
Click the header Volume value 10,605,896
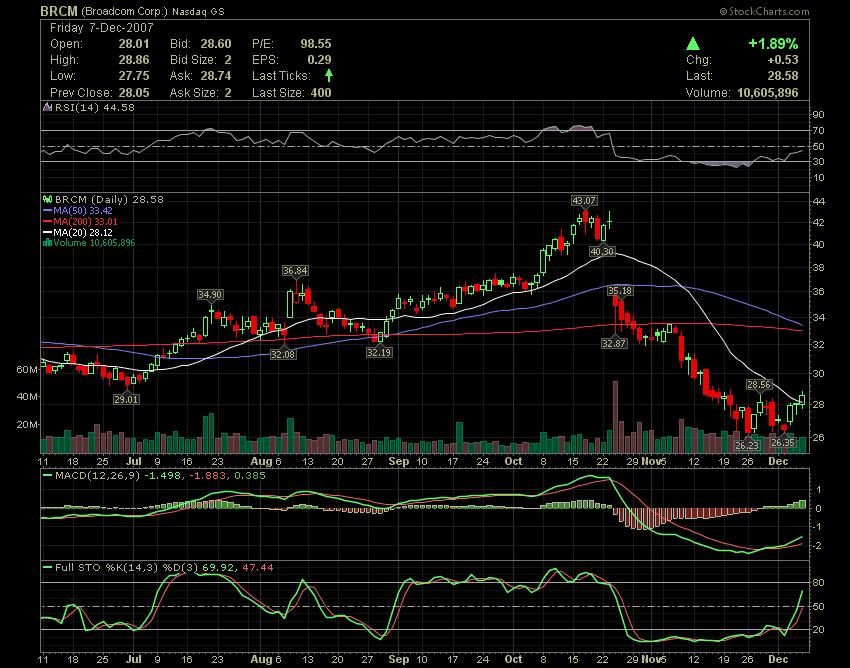coord(768,93)
